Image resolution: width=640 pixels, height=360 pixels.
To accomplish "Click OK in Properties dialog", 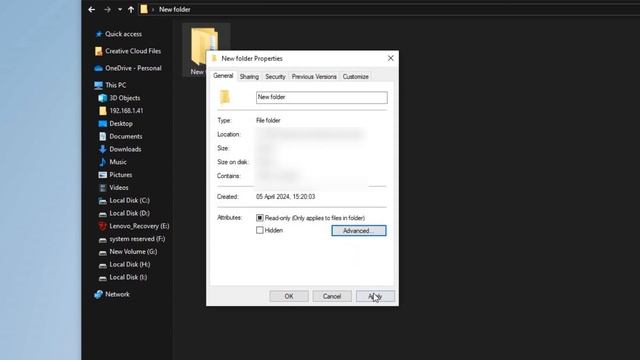I will [289, 296].
